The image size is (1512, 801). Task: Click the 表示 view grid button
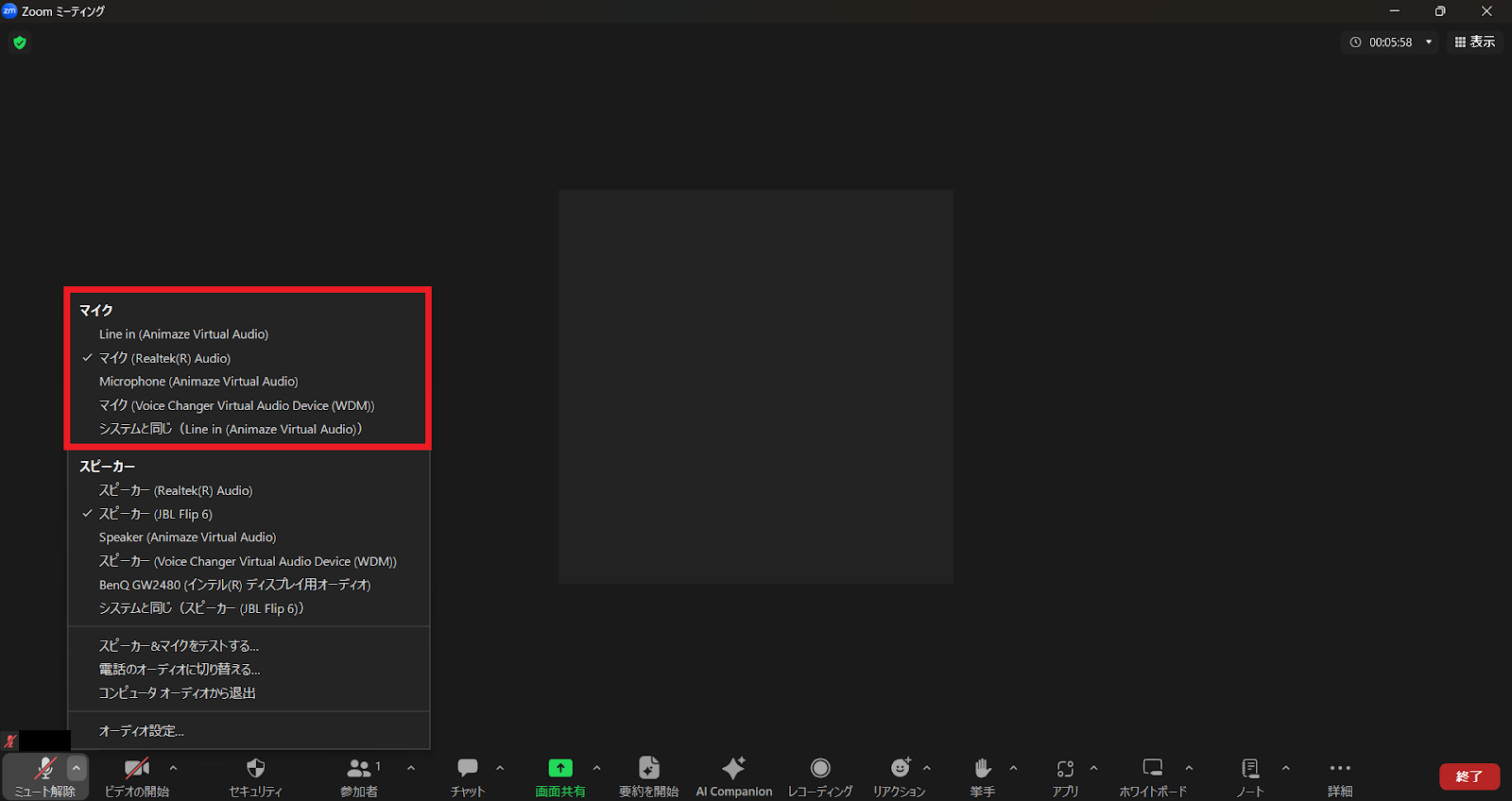pos(1474,42)
